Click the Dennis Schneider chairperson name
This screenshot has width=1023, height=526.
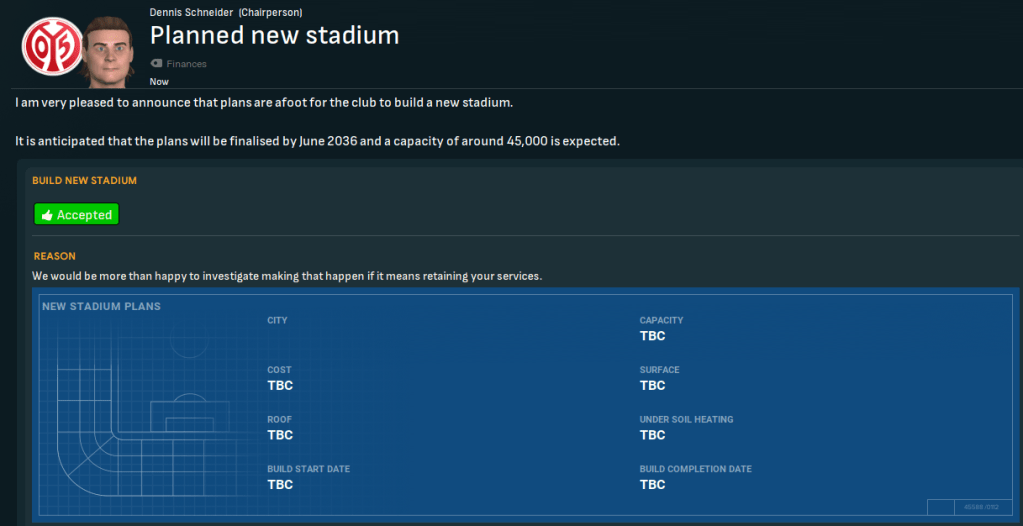click(x=191, y=12)
